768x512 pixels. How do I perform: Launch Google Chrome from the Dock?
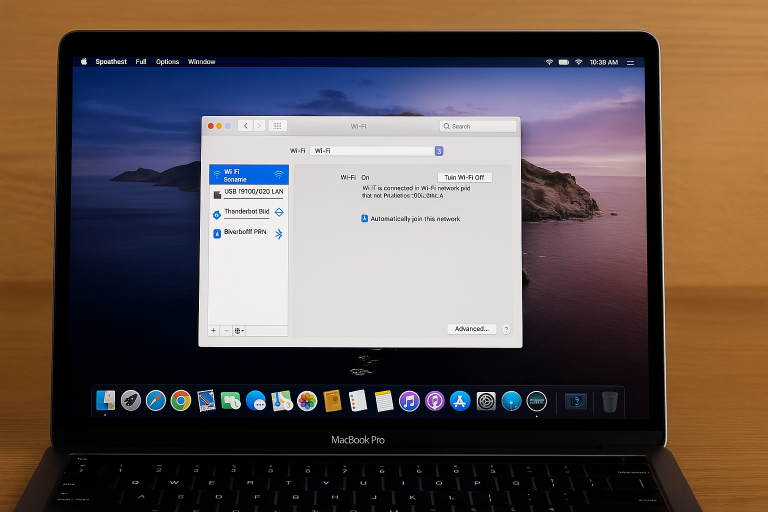181,401
